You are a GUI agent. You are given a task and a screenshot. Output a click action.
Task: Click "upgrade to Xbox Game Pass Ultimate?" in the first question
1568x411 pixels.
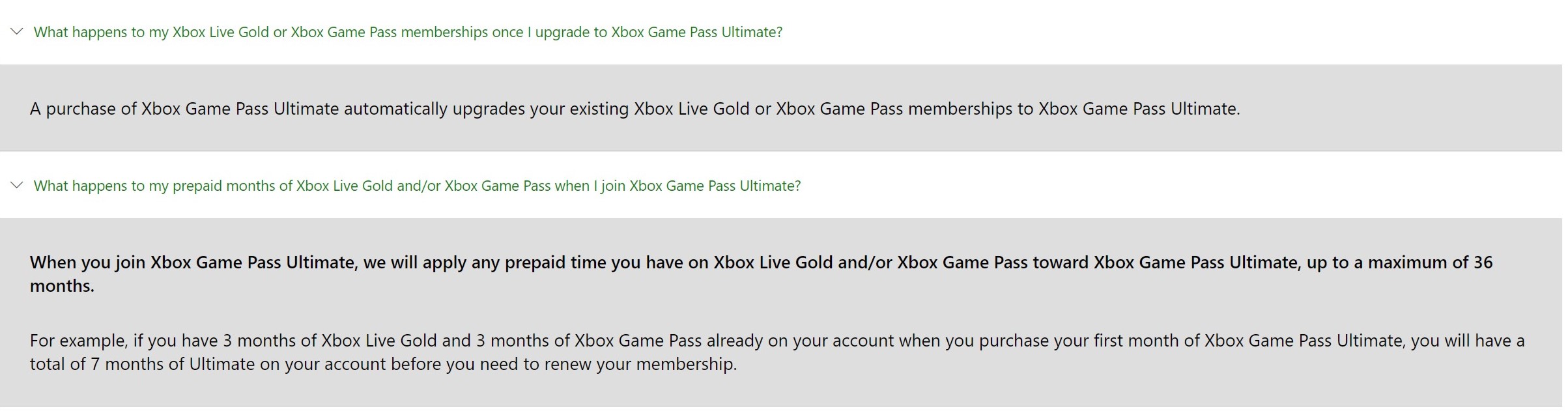click(x=659, y=32)
